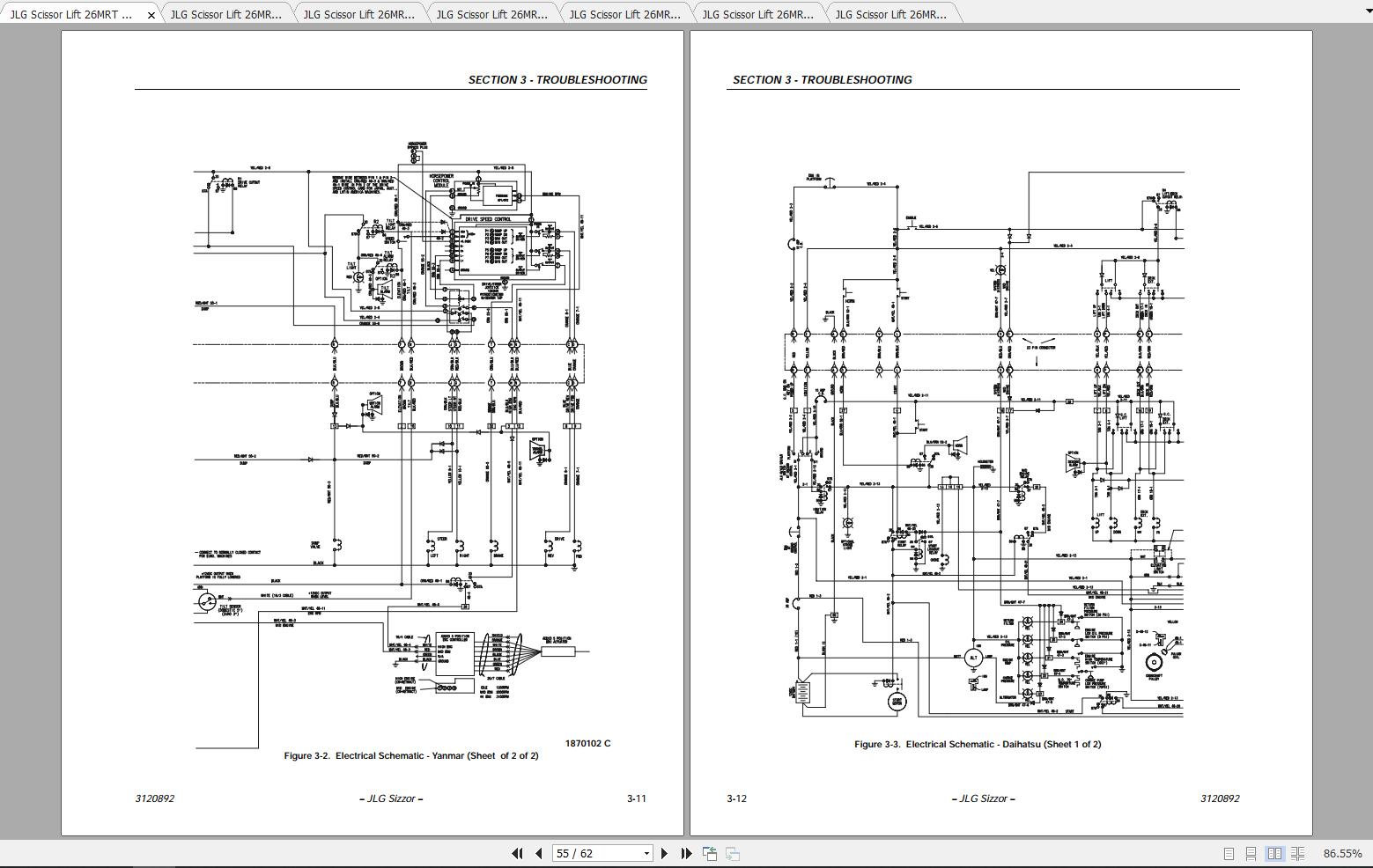1373x868 pixels.
Task: Click page number 3-12 in the right footer
Action: (x=736, y=798)
